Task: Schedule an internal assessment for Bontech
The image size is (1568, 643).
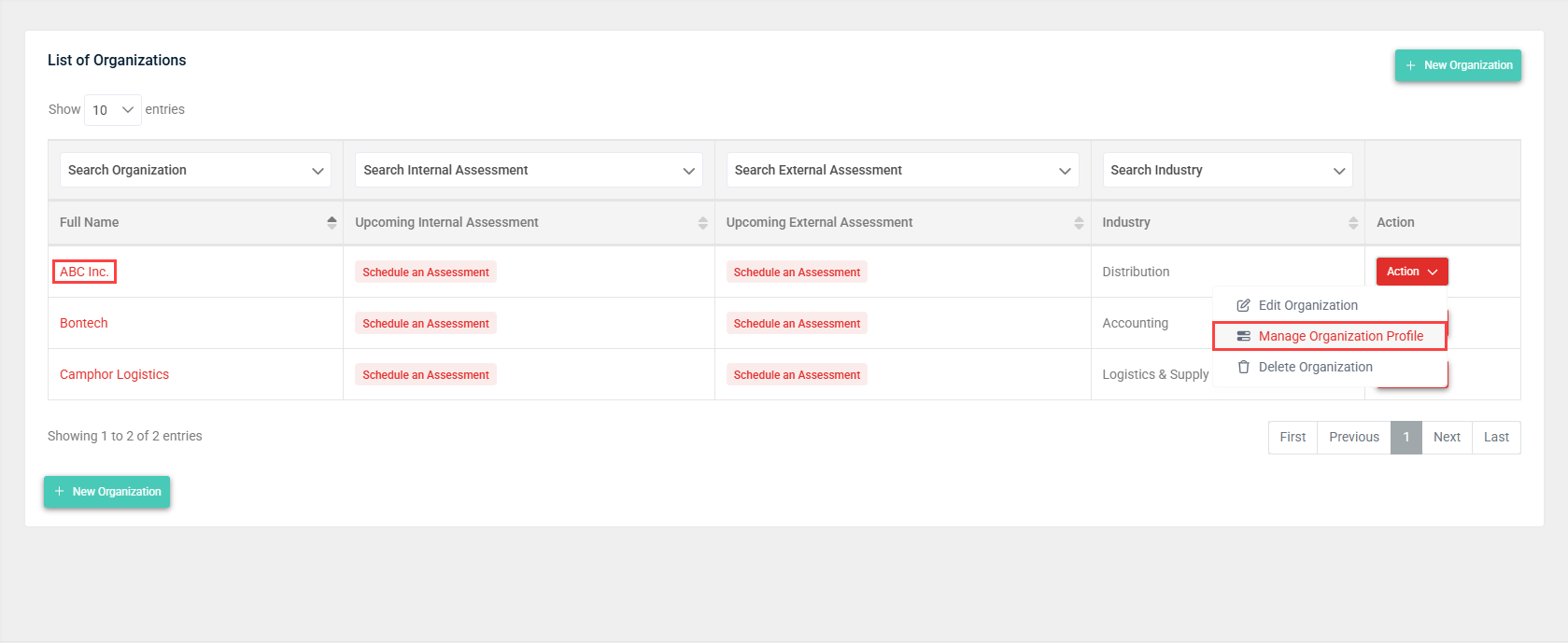Action: click(x=426, y=324)
